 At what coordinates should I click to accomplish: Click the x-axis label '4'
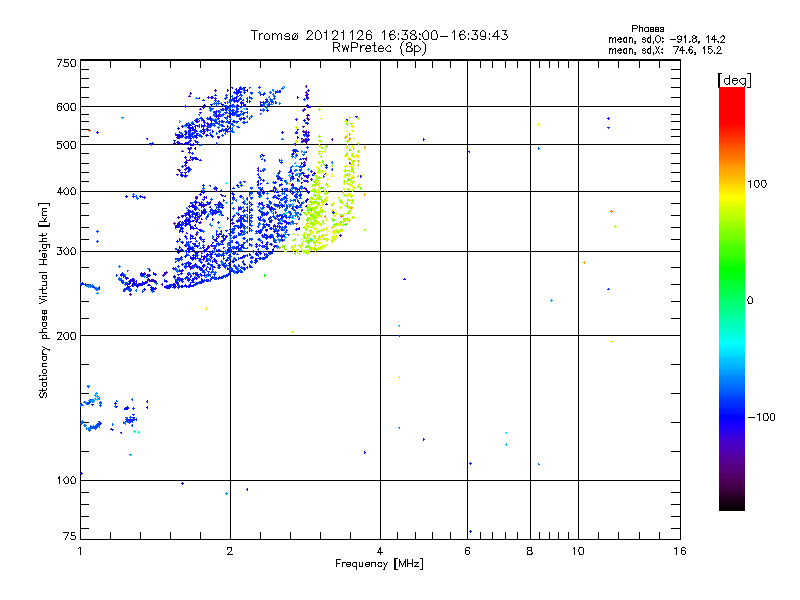pyautogui.click(x=380, y=551)
